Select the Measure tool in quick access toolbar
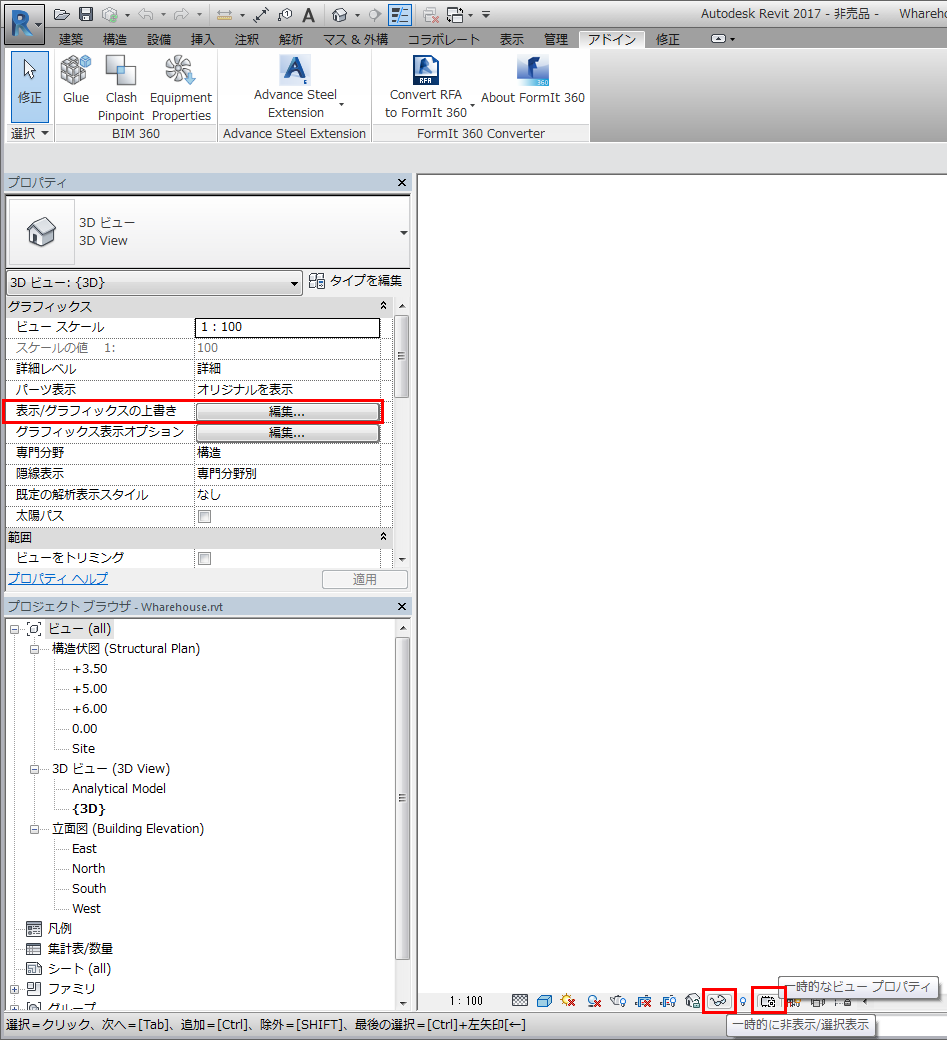Viewport: 947px width, 1040px height. click(225, 14)
